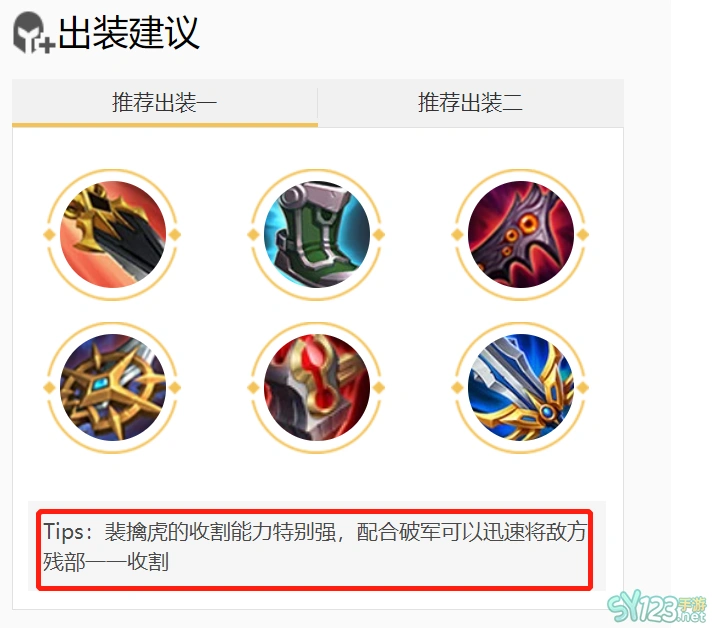Click the helmet icon beside 出装建议
The height and width of the screenshot is (628, 712).
tap(34, 33)
